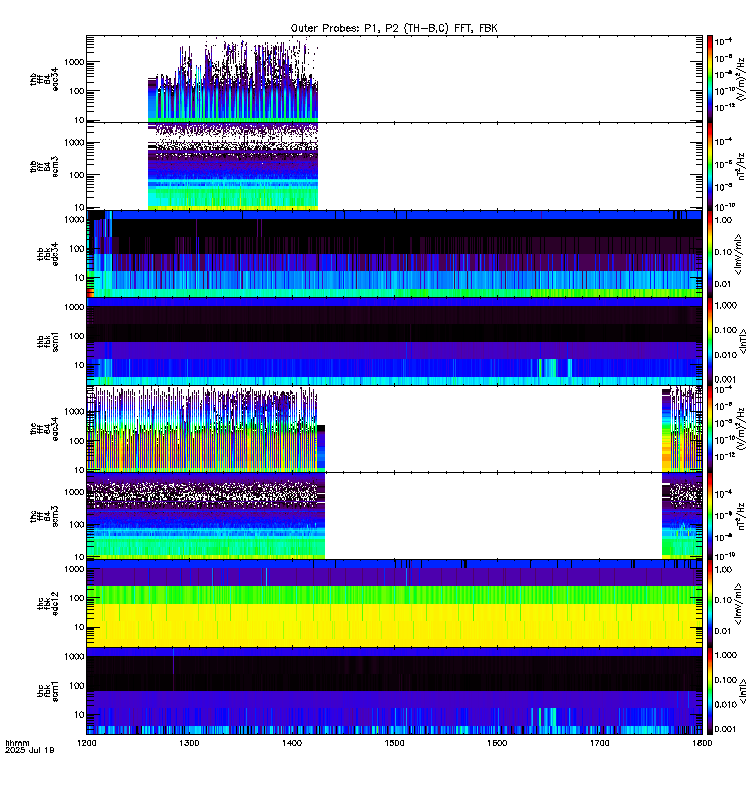The width and height of the screenshot is (750, 800).
Task: Click the color bar of thb fbk scm1 panel
Action: [x=709, y=341]
